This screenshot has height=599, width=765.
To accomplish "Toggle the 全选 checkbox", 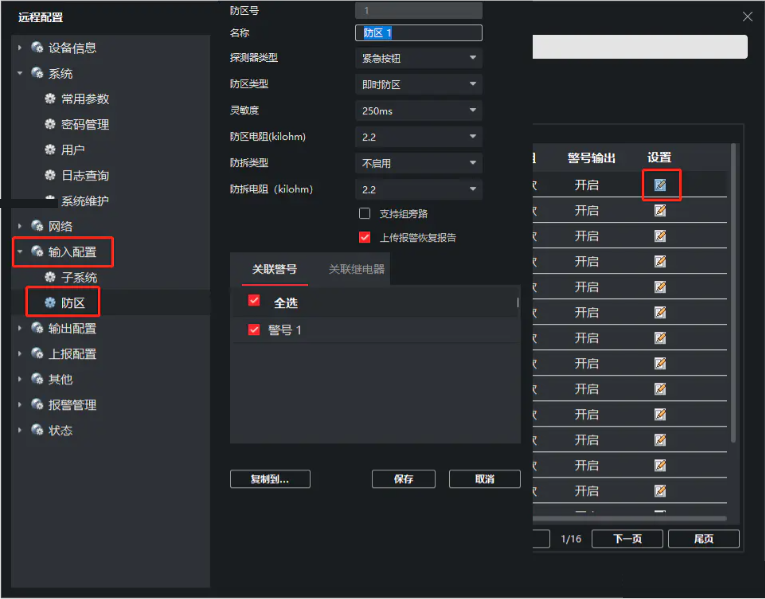I will click(x=254, y=302).
